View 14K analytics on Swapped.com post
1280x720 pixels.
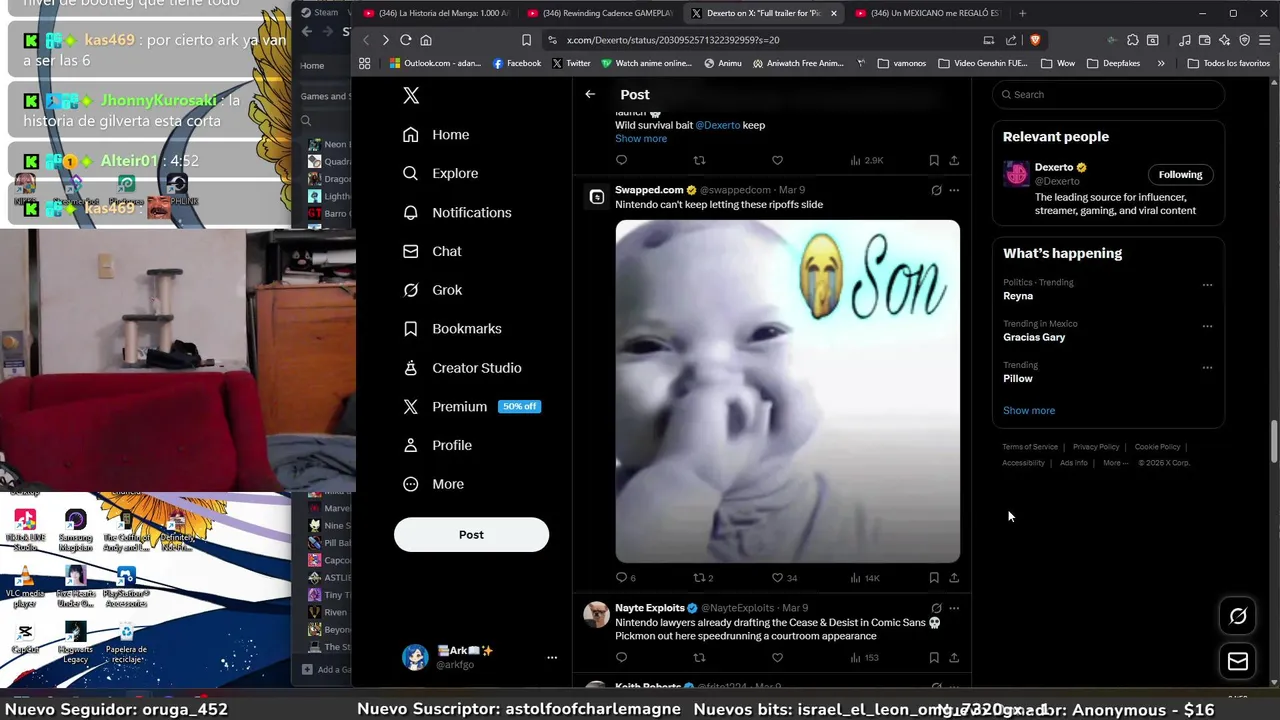click(x=864, y=578)
